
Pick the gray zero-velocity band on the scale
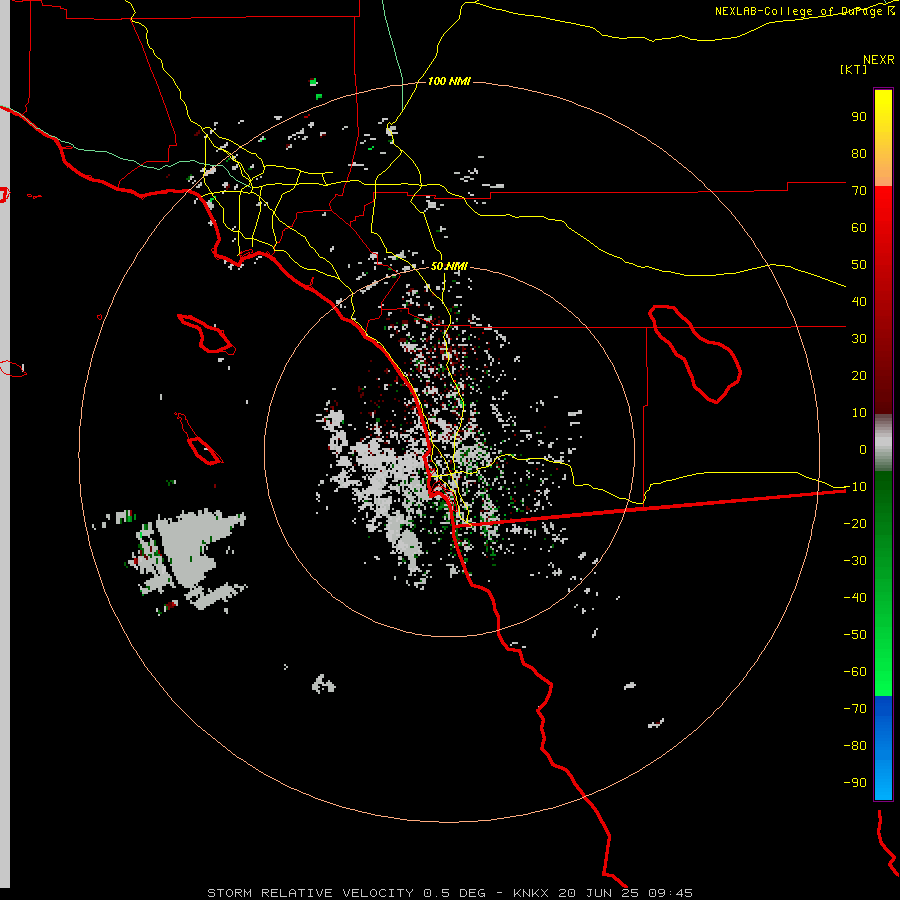click(x=883, y=443)
